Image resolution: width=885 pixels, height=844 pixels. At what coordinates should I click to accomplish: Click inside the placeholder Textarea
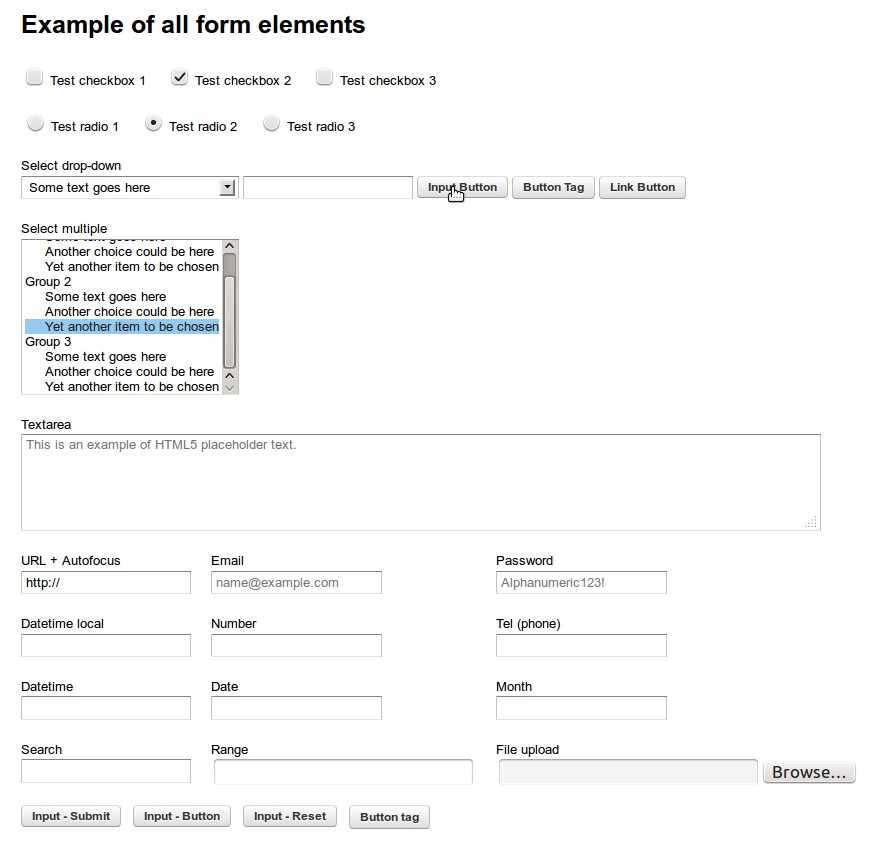[x=421, y=483]
